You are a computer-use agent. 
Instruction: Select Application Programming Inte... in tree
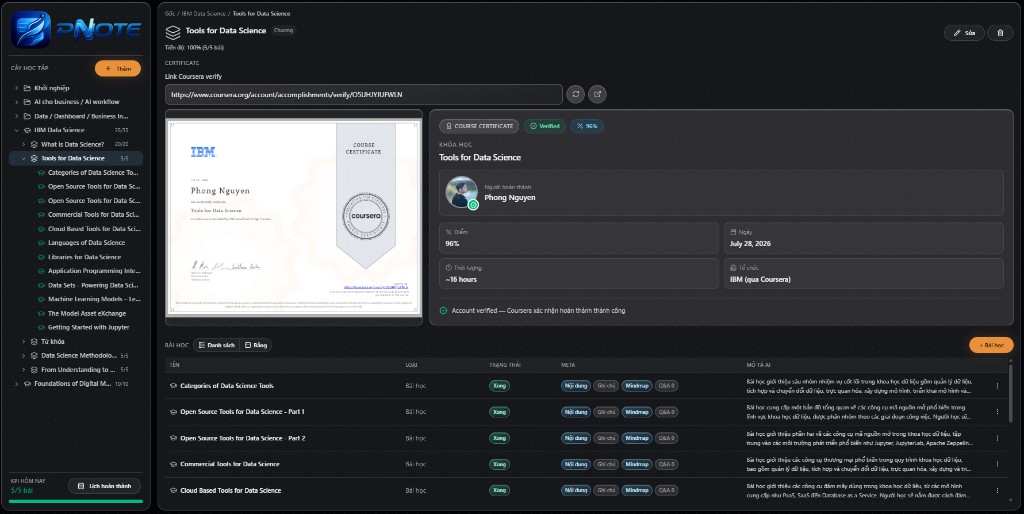tap(93, 271)
